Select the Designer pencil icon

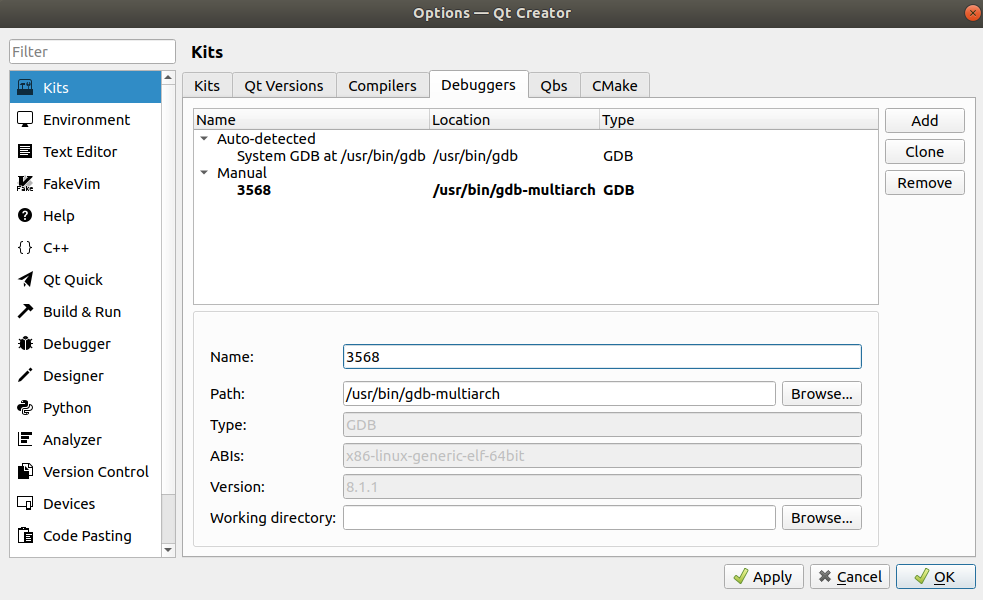[25, 376]
